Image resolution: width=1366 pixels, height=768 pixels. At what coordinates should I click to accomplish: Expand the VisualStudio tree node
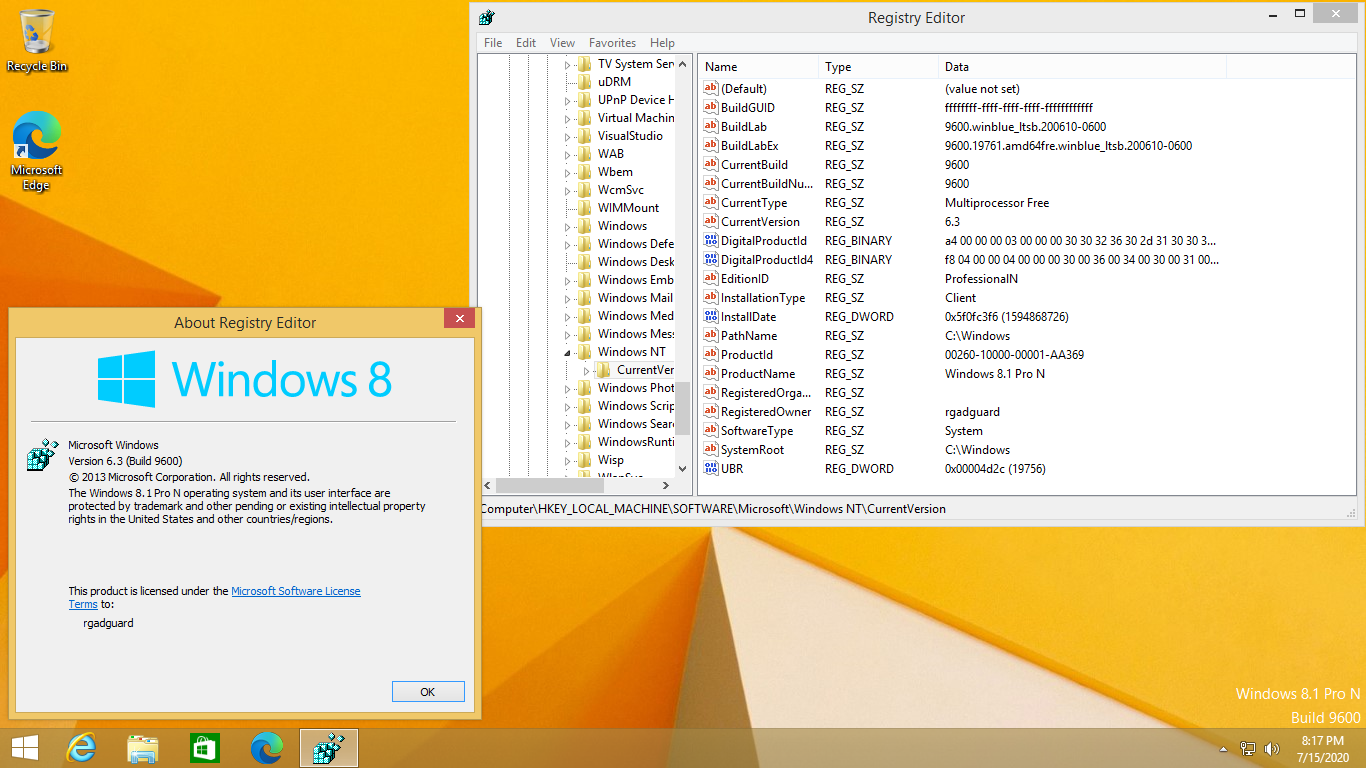click(568, 137)
